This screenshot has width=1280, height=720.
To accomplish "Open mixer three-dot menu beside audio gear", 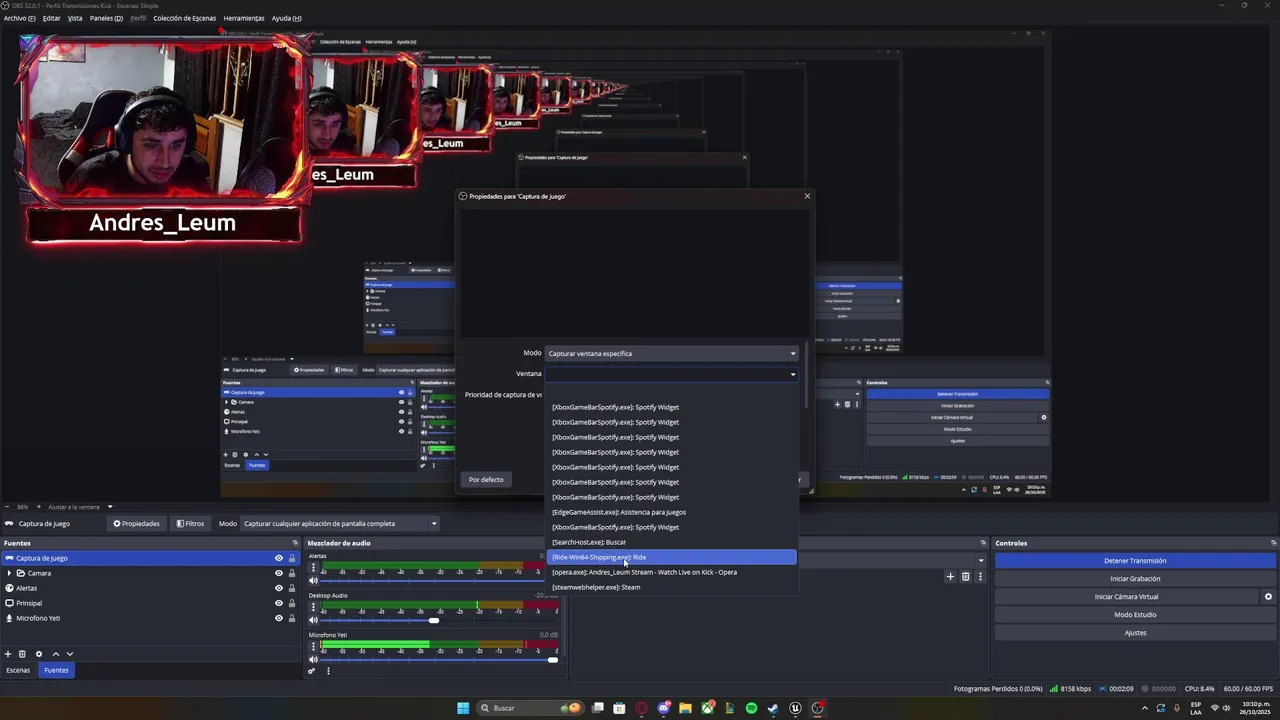I will [x=328, y=670].
